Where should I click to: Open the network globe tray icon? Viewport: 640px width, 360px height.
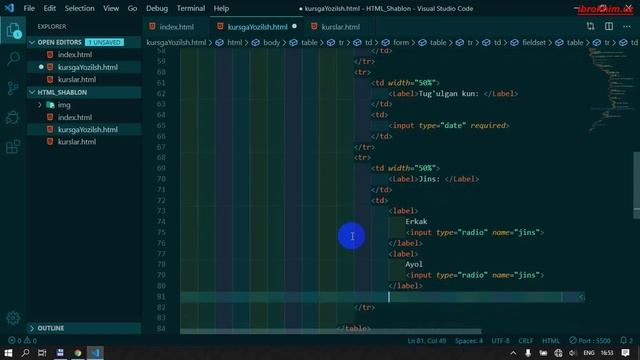[x=558, y=353]
